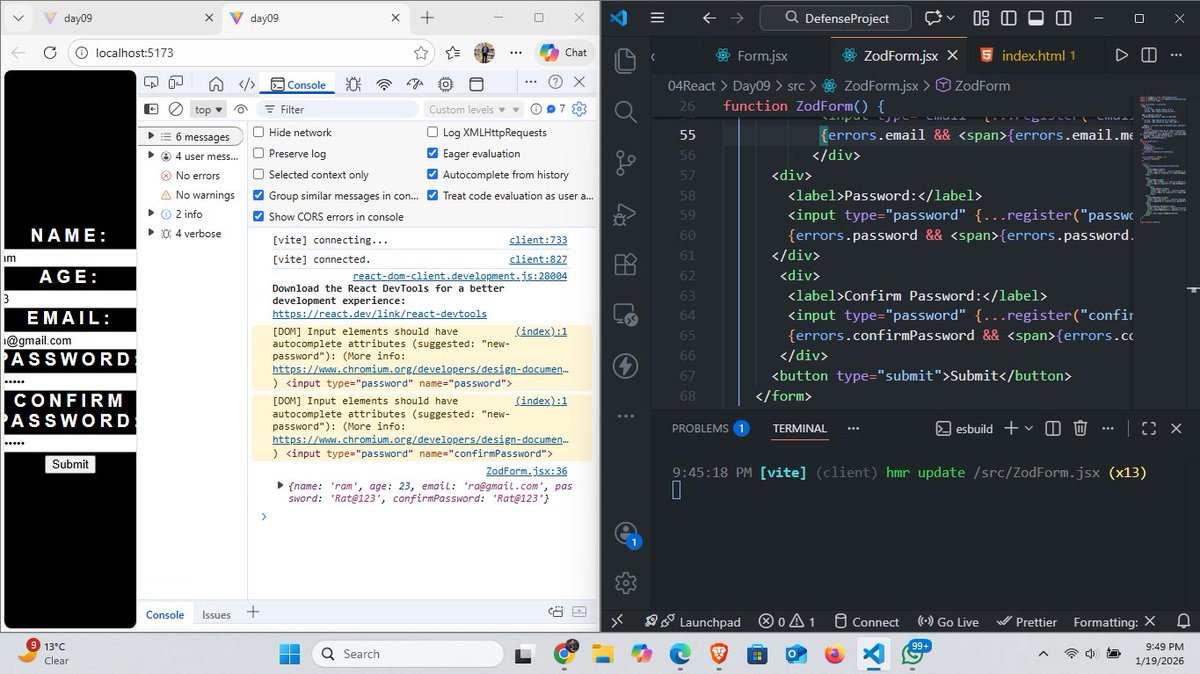Kill terminal with the trash icon

(x=1080, y=428)
